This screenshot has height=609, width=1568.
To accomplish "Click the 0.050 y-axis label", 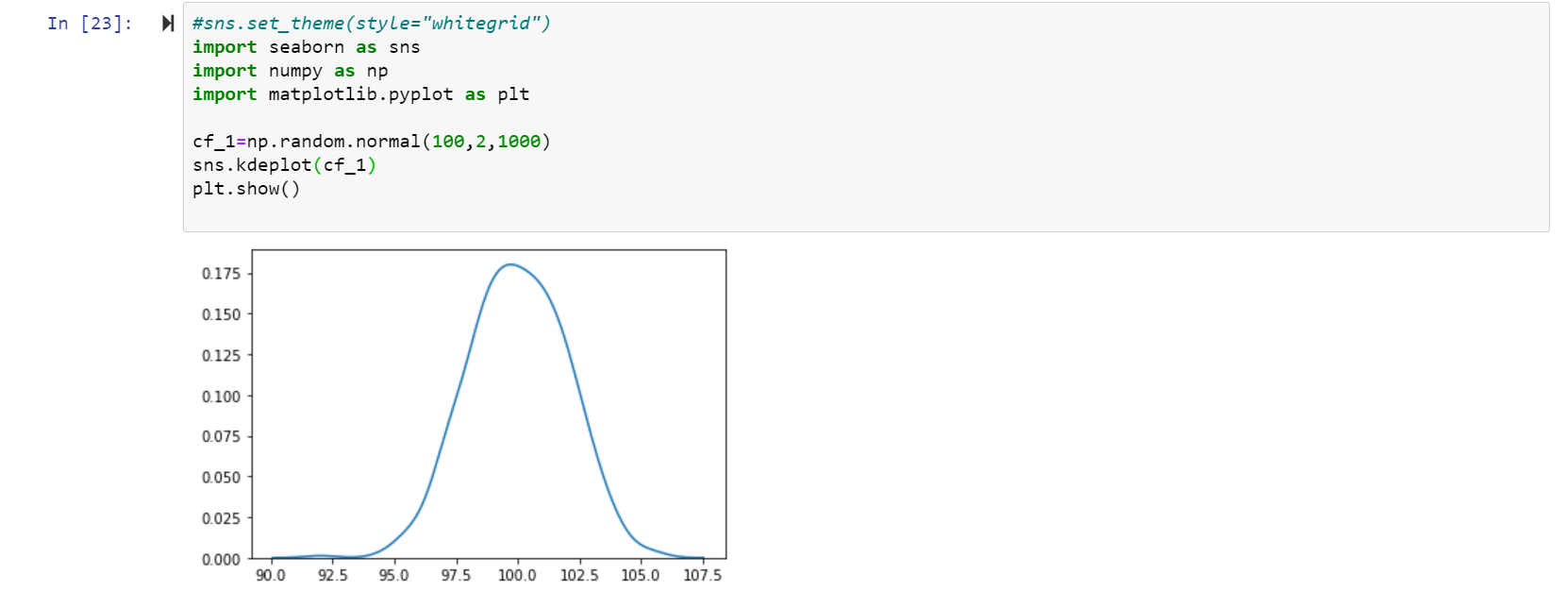I will pyautogui.click(x=221, y=478).
